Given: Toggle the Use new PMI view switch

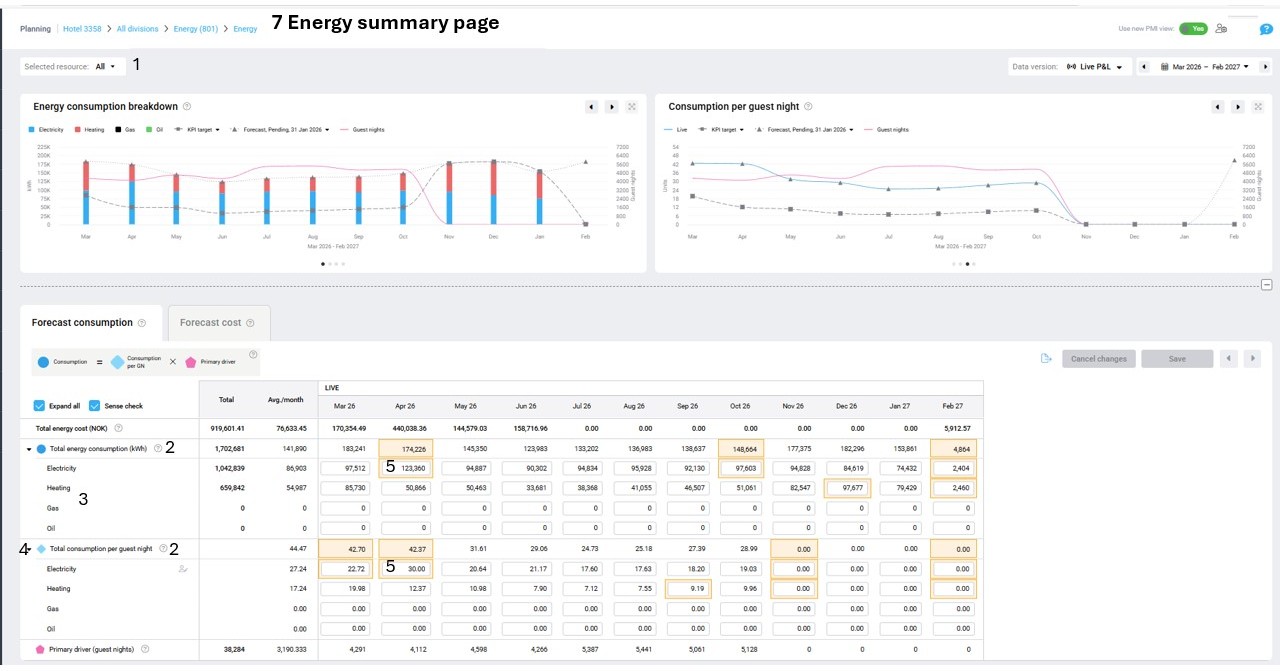Looking at the screenshot, I should tap(1192, 29).
